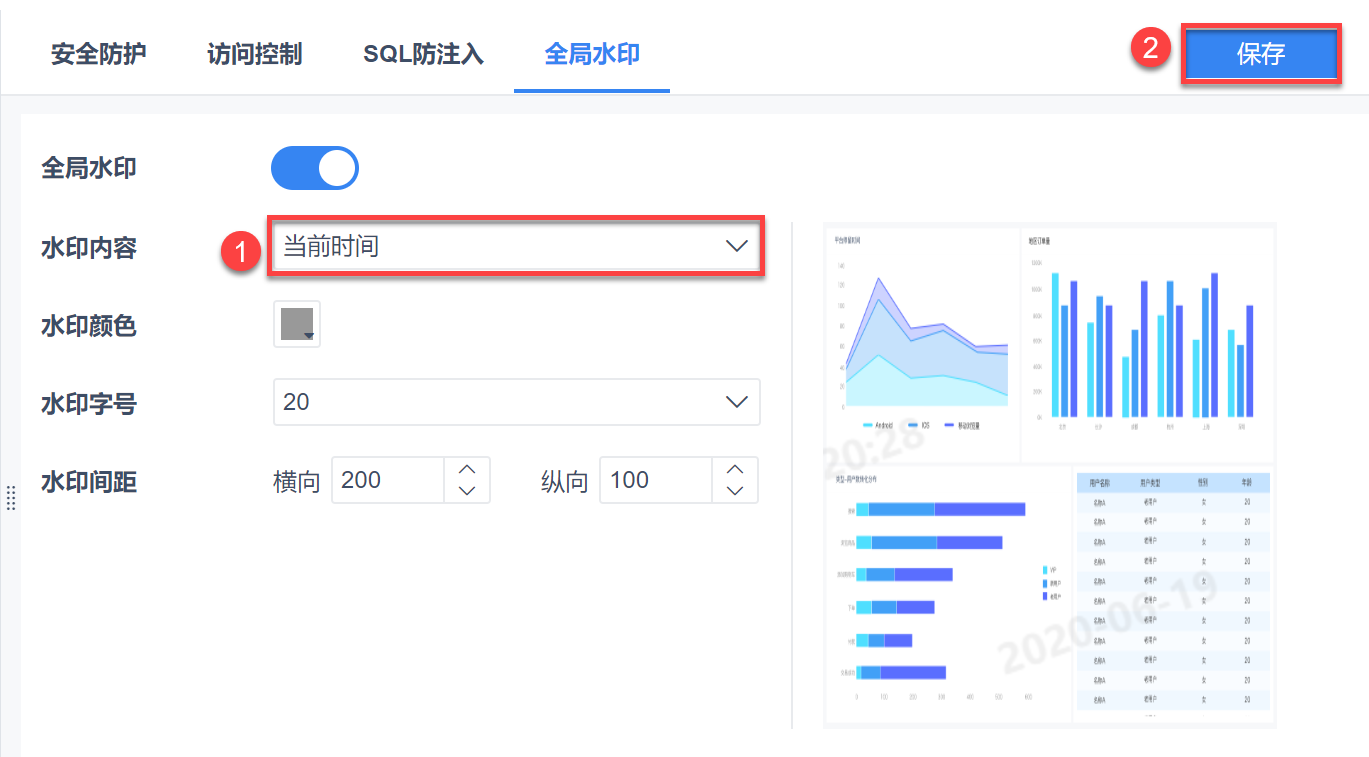This screenshot has height=757, width=1369.
Task: Select the 全局水印 tab
Action: click(592, 54)
